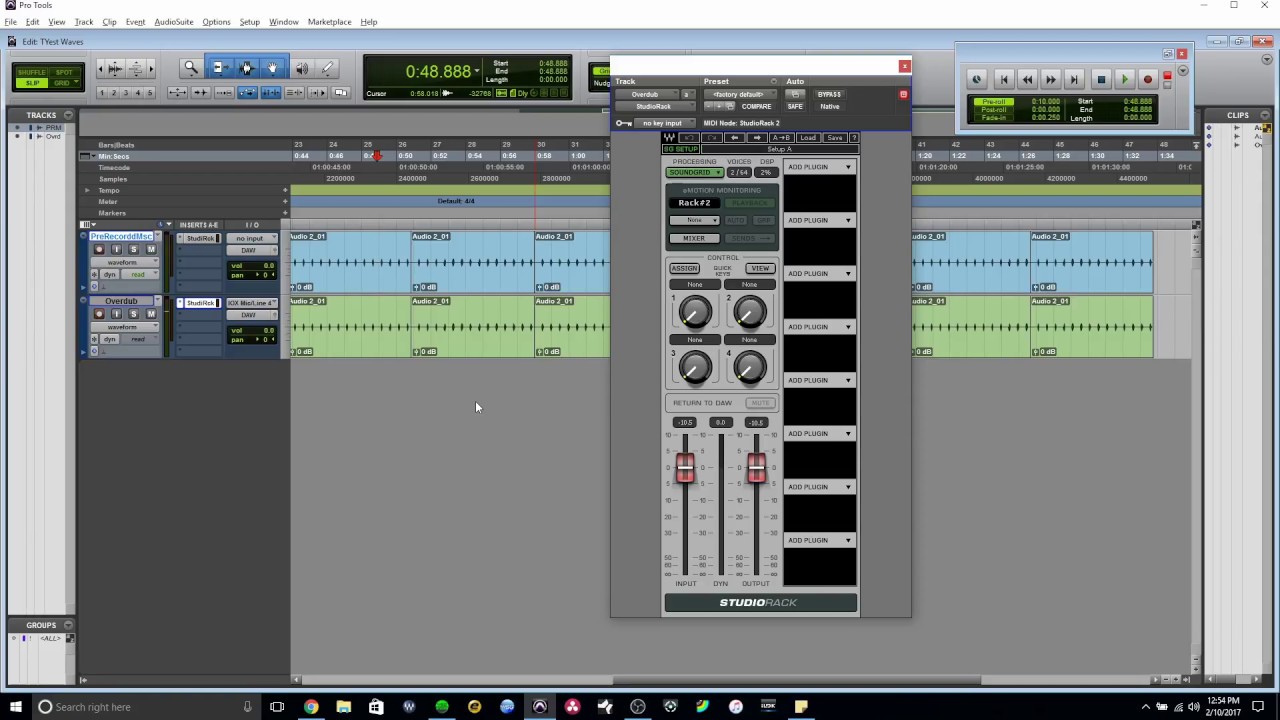Open the Setup menu
The image size is (1280, 720).
point(249,22)
